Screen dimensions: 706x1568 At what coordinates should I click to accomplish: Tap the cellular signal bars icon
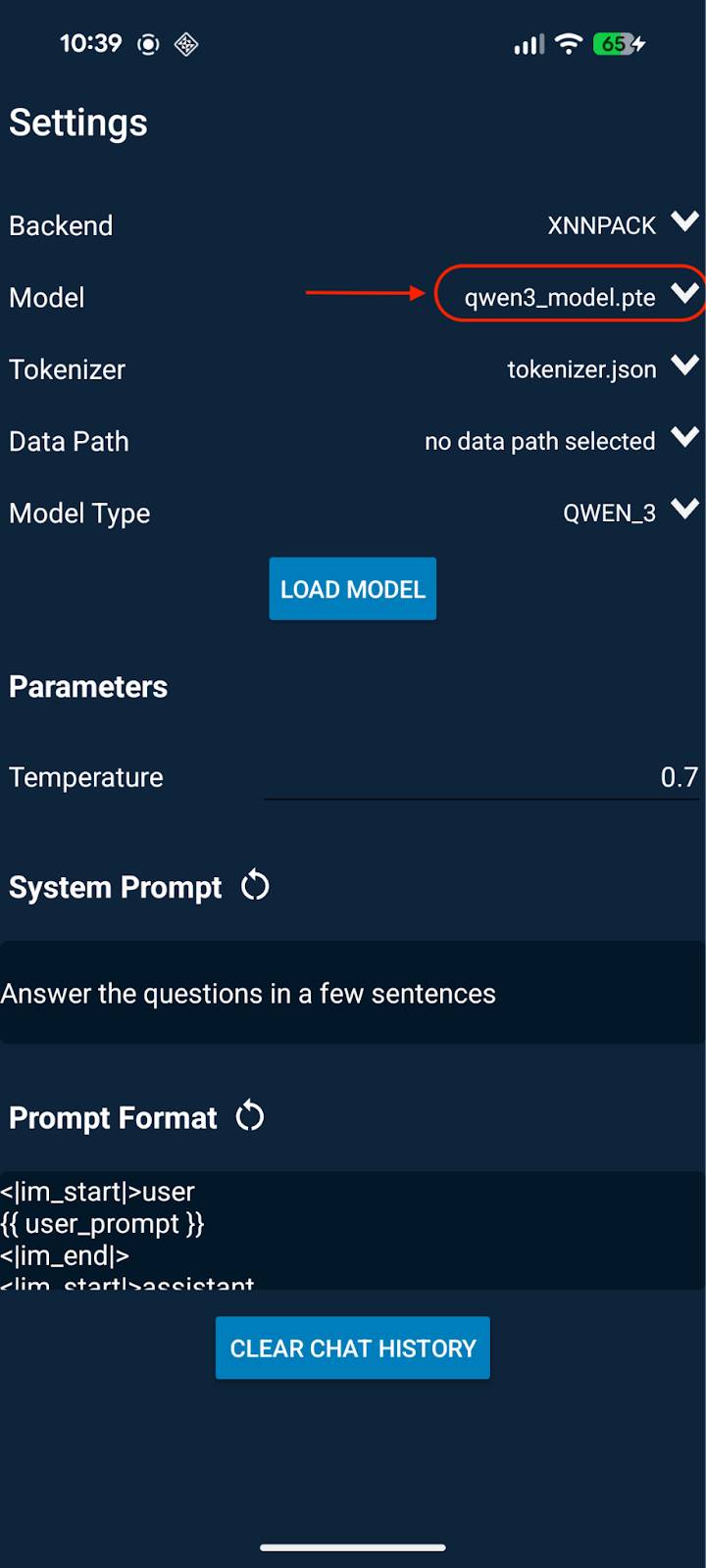529,45
